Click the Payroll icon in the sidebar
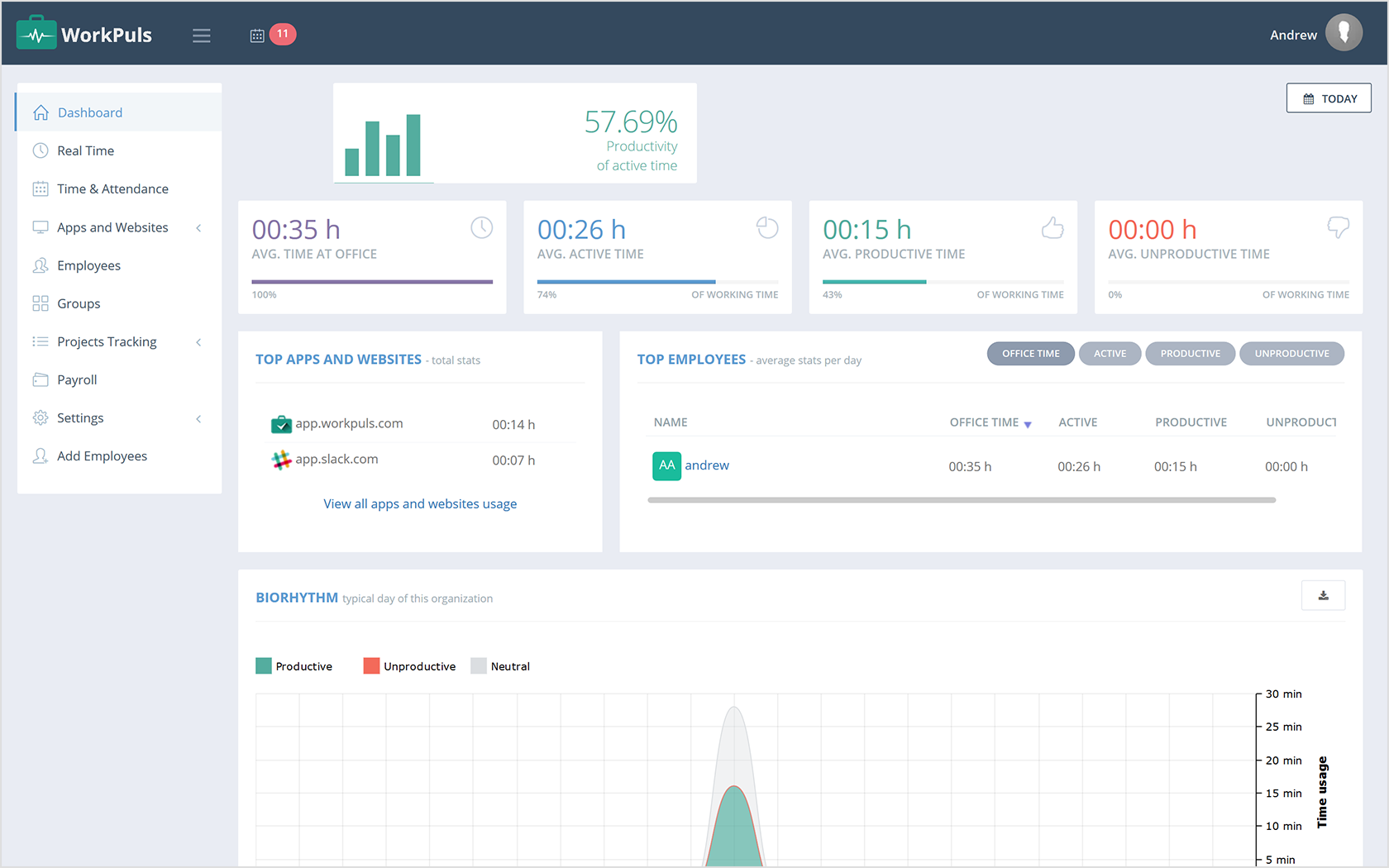 point(41,379)
